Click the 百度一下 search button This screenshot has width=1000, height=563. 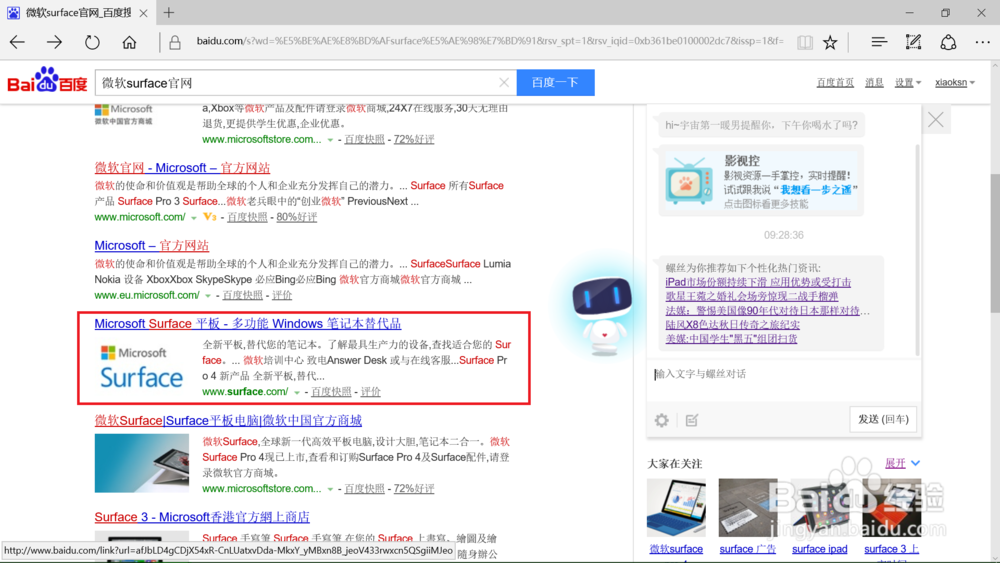pyautogui.click(x=555, y=82)
